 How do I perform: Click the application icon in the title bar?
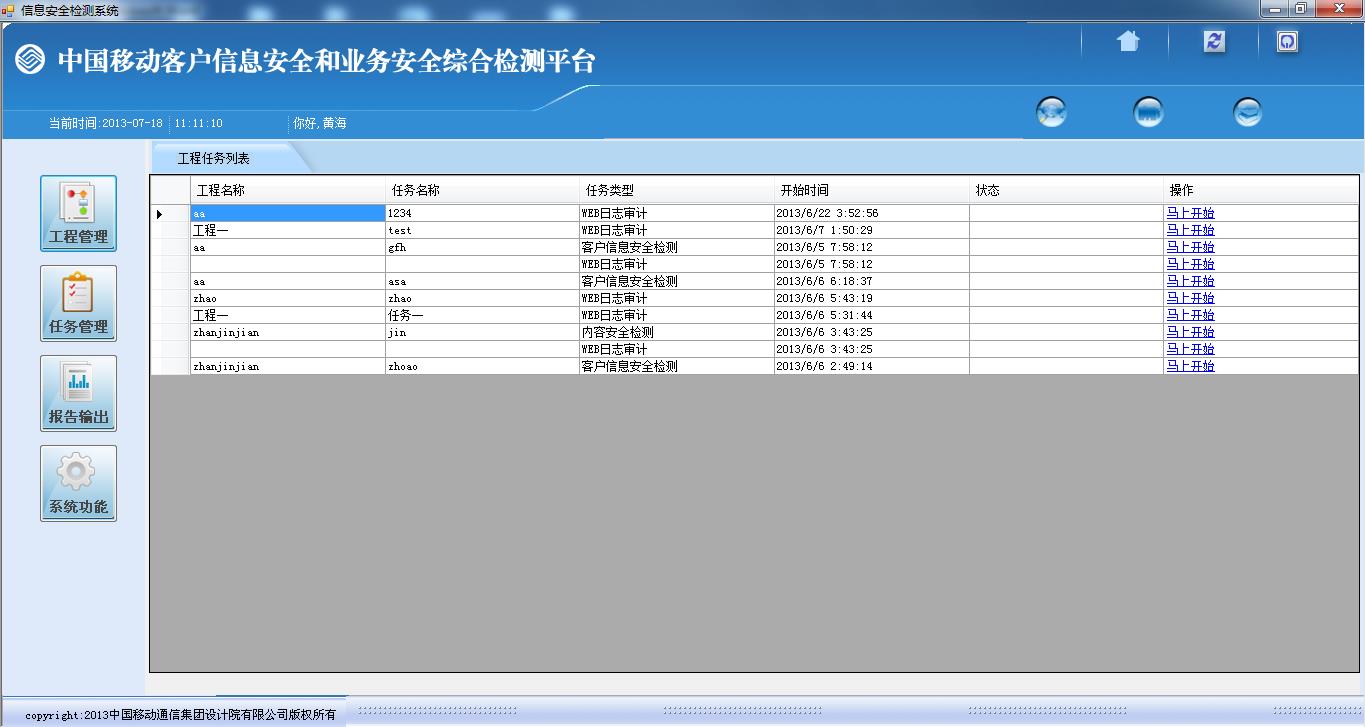point(9,10)
